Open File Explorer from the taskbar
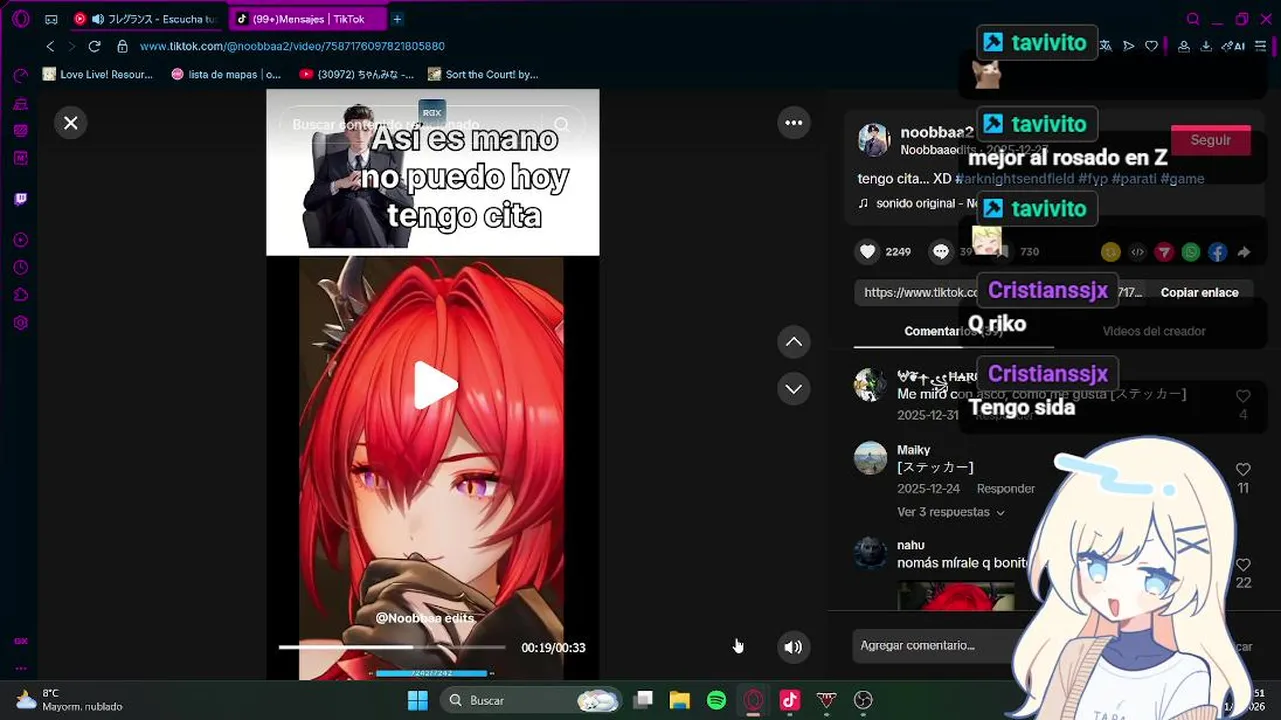 [680, 700]
